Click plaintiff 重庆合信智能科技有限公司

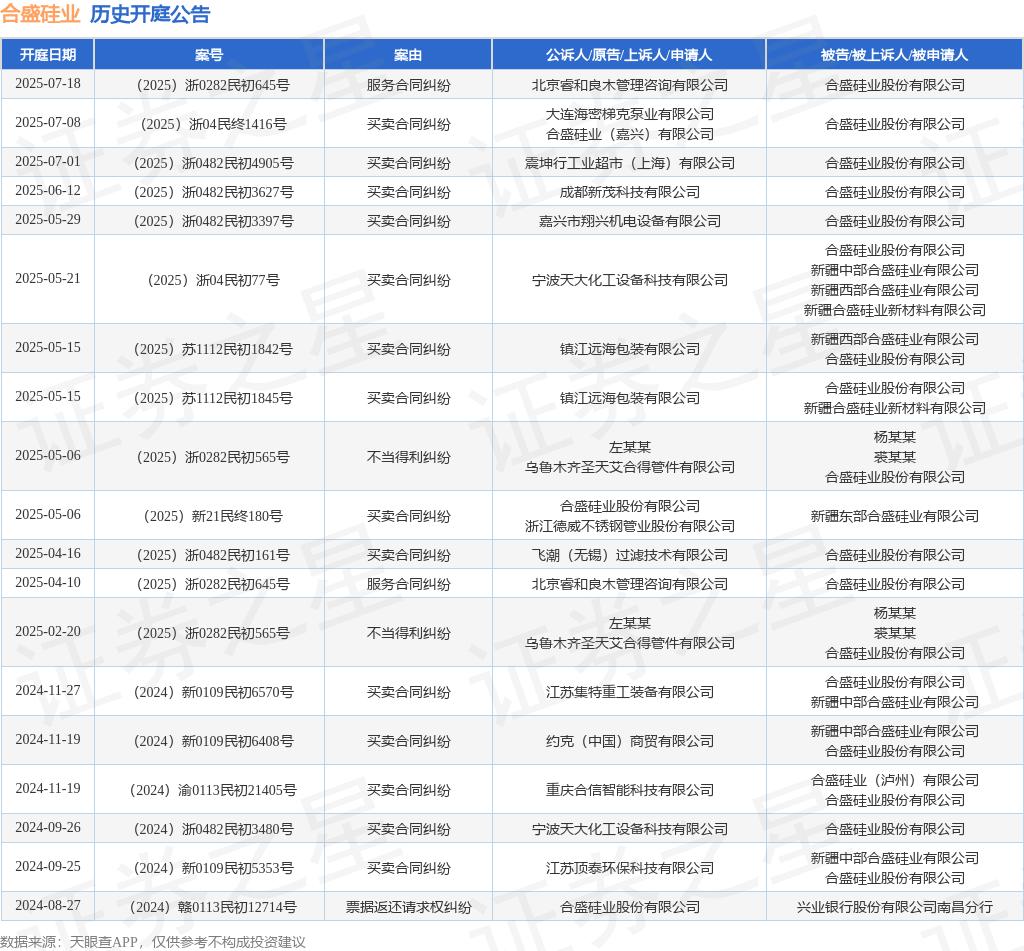(x=630, y=790)
